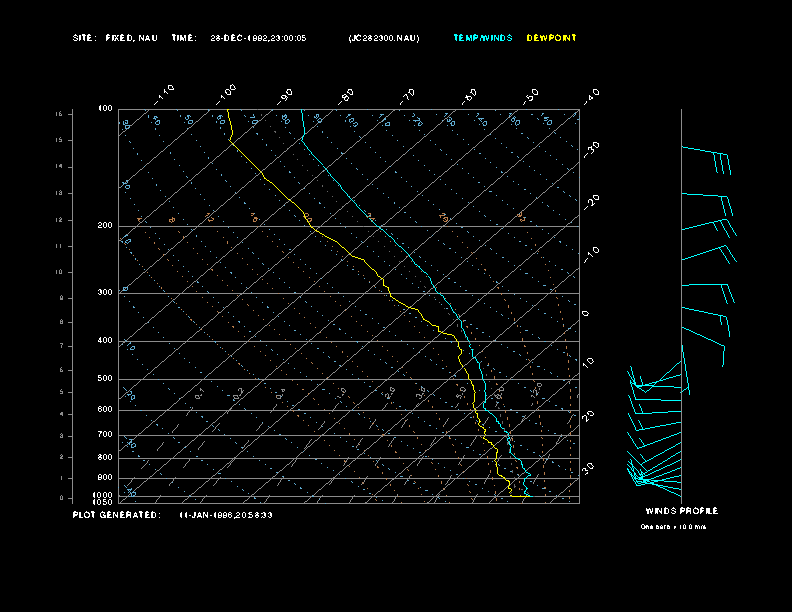
Task: Click the 700 pressure level label
Action: pyautogui.click(x=105, y=435)
